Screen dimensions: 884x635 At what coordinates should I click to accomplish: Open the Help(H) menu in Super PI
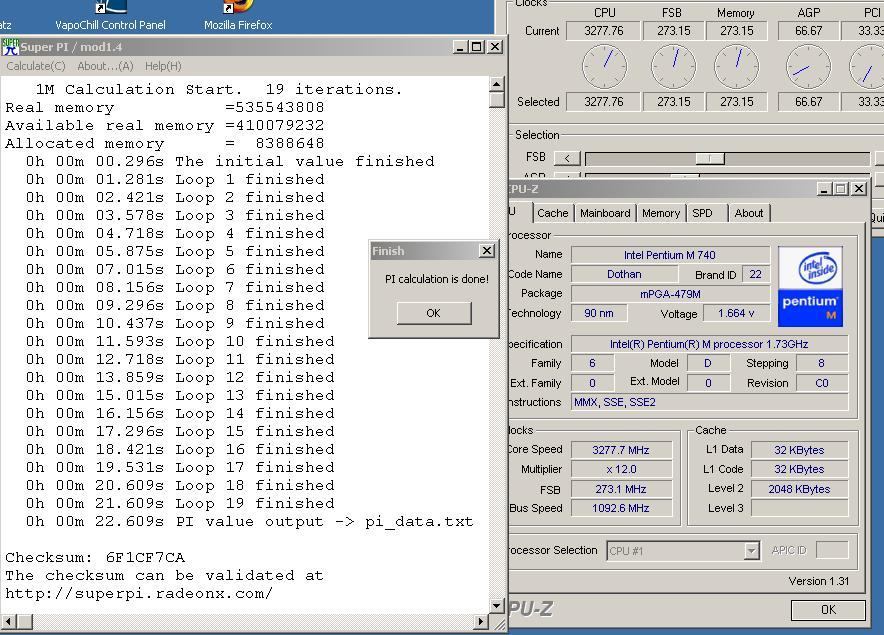coord(163,66)
